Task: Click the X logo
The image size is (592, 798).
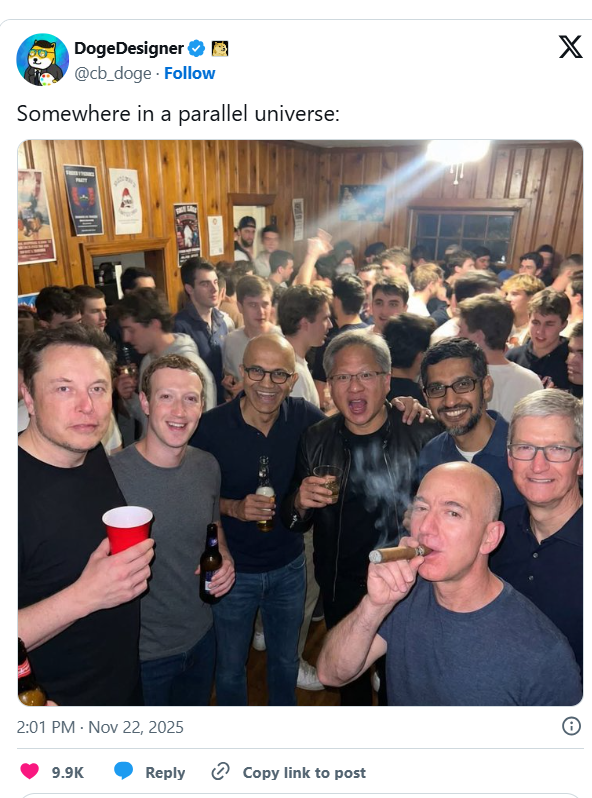Action: (x=571, y=47)
